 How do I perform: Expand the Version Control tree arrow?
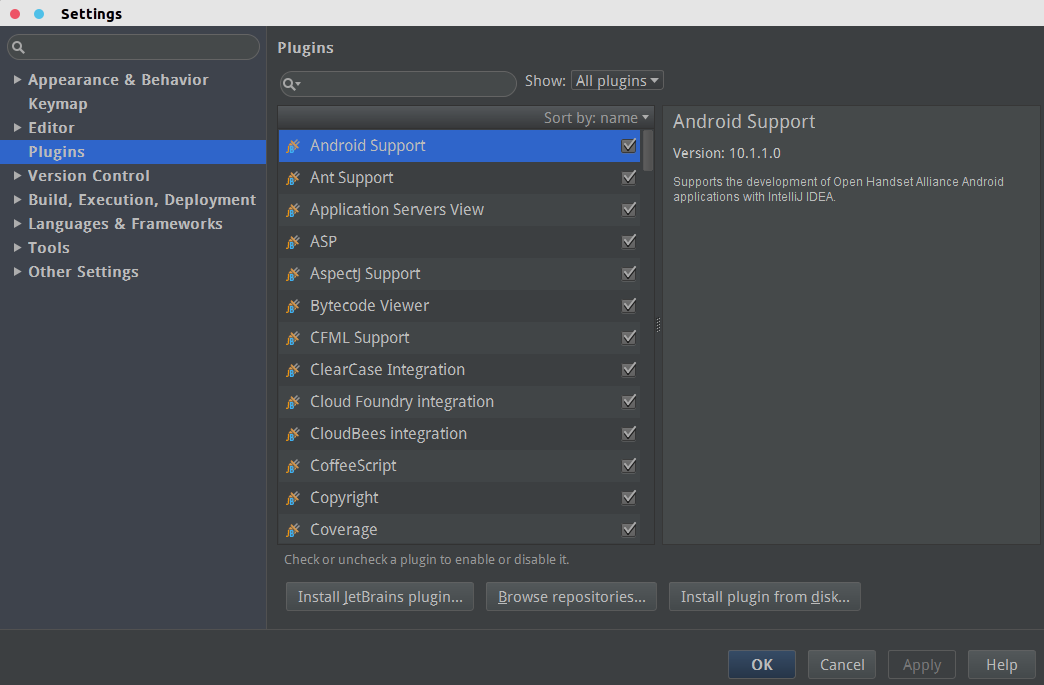[17, 176]
